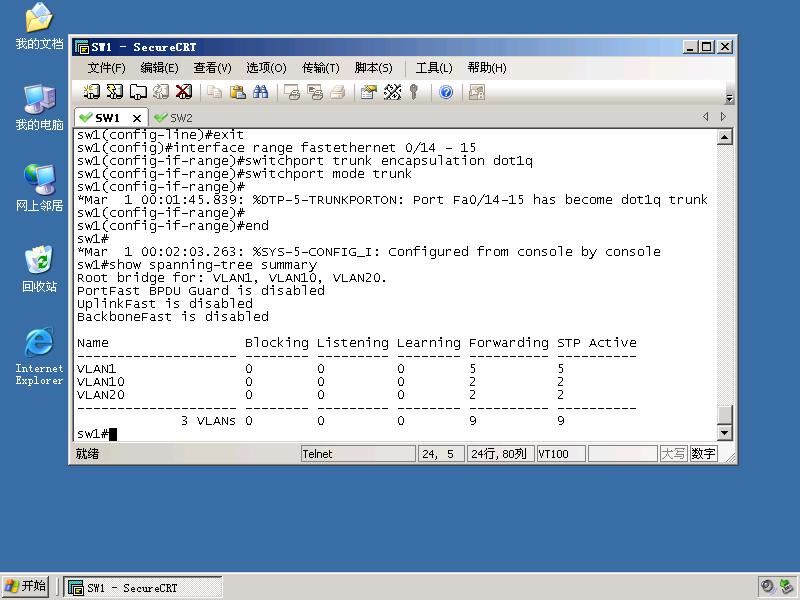Click the Paste clipboard icon

[238, 92]
